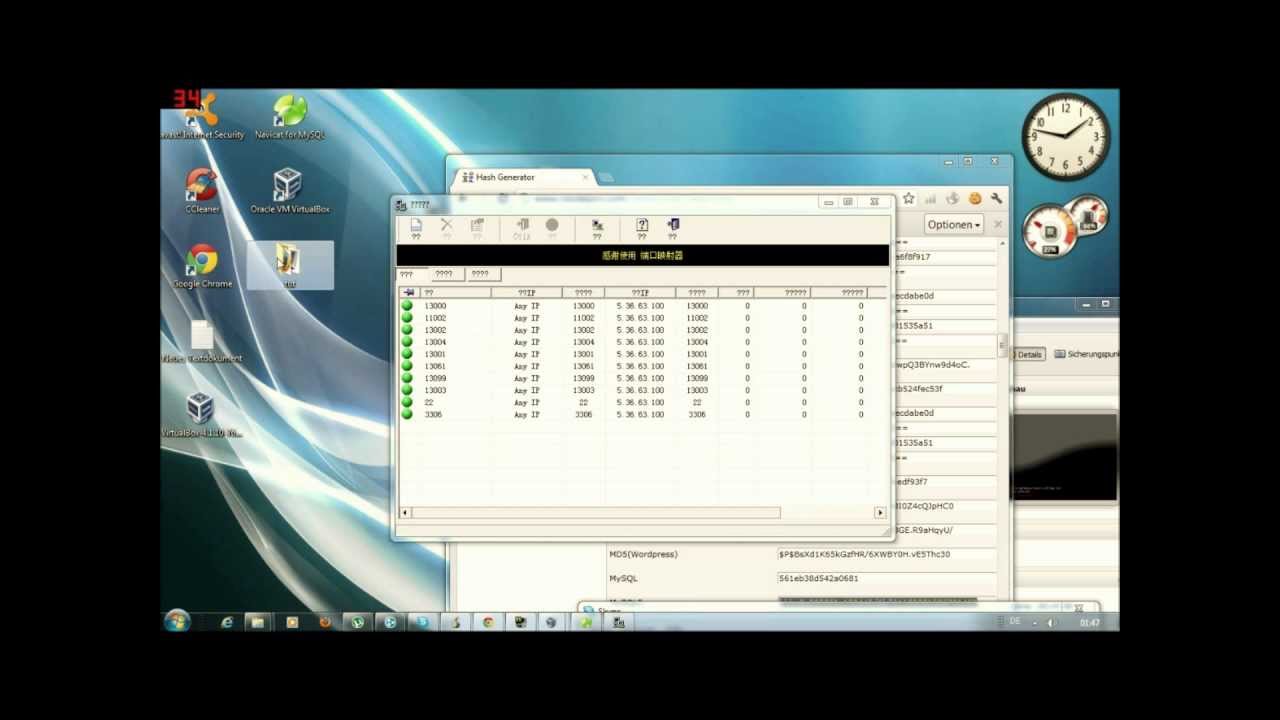The height and width of the screenshot is (720, 1280).
Task: Click the MySQL hash field 561eb38d542a0681
Action: point(886,578)
